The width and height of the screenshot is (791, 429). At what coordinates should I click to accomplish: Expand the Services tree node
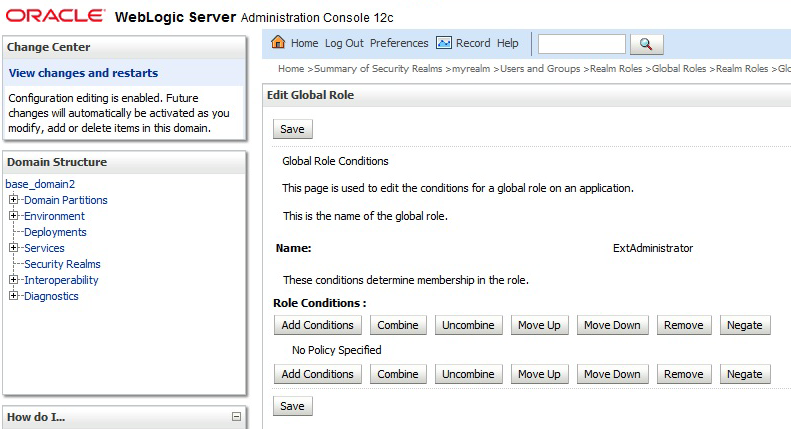coord(13,248)
